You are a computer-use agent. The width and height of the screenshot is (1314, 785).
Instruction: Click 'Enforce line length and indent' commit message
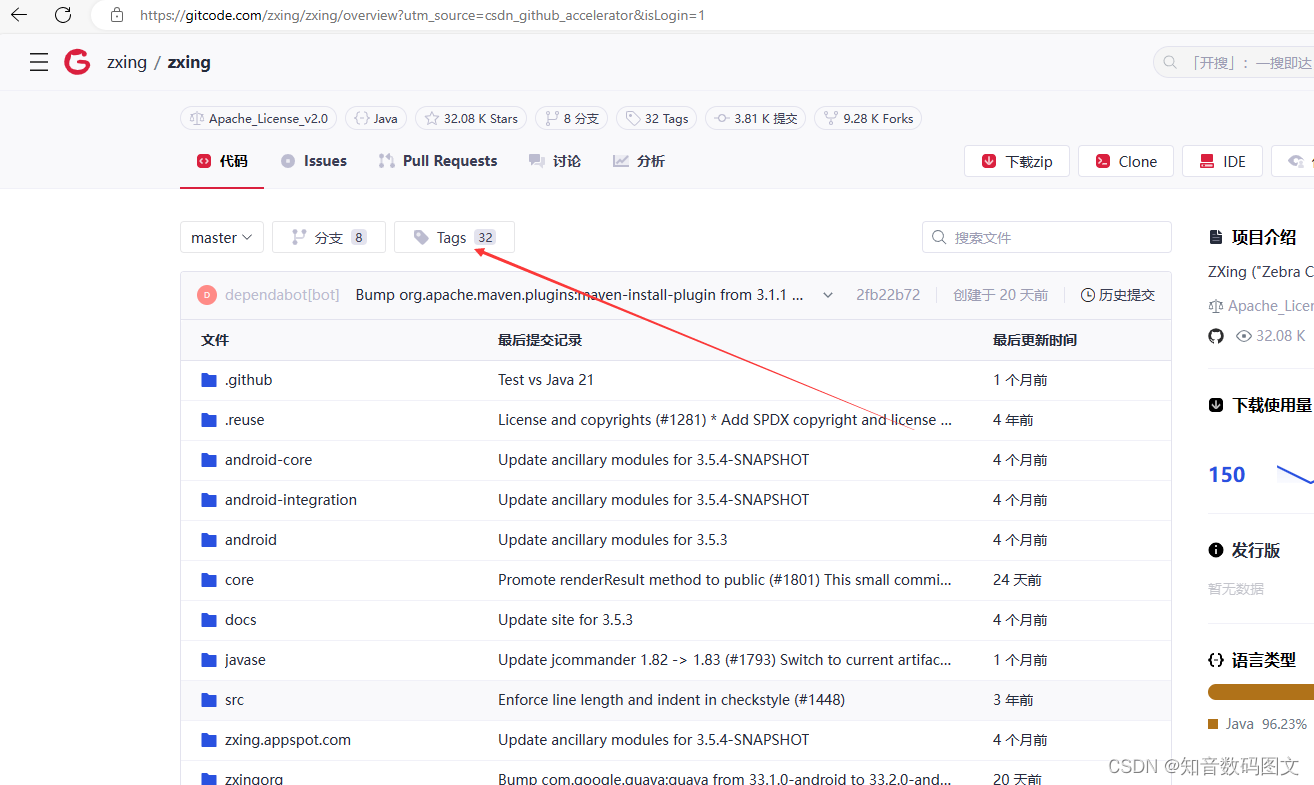point(671,700)
